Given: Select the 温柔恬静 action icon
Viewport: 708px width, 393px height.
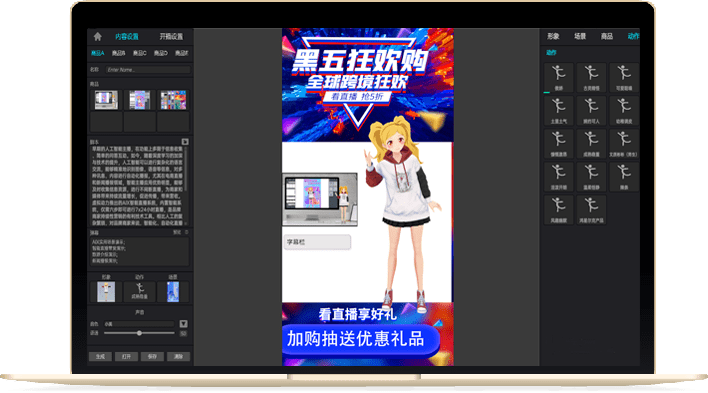Looking at the screenshot, I should [x=591, y=177].
